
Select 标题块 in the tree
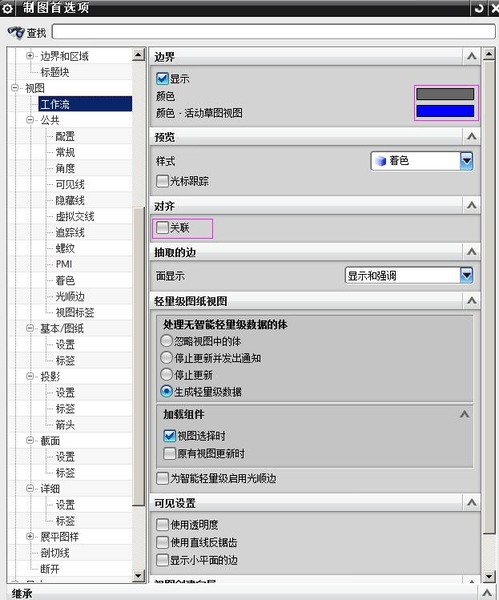tap(55, 72)
